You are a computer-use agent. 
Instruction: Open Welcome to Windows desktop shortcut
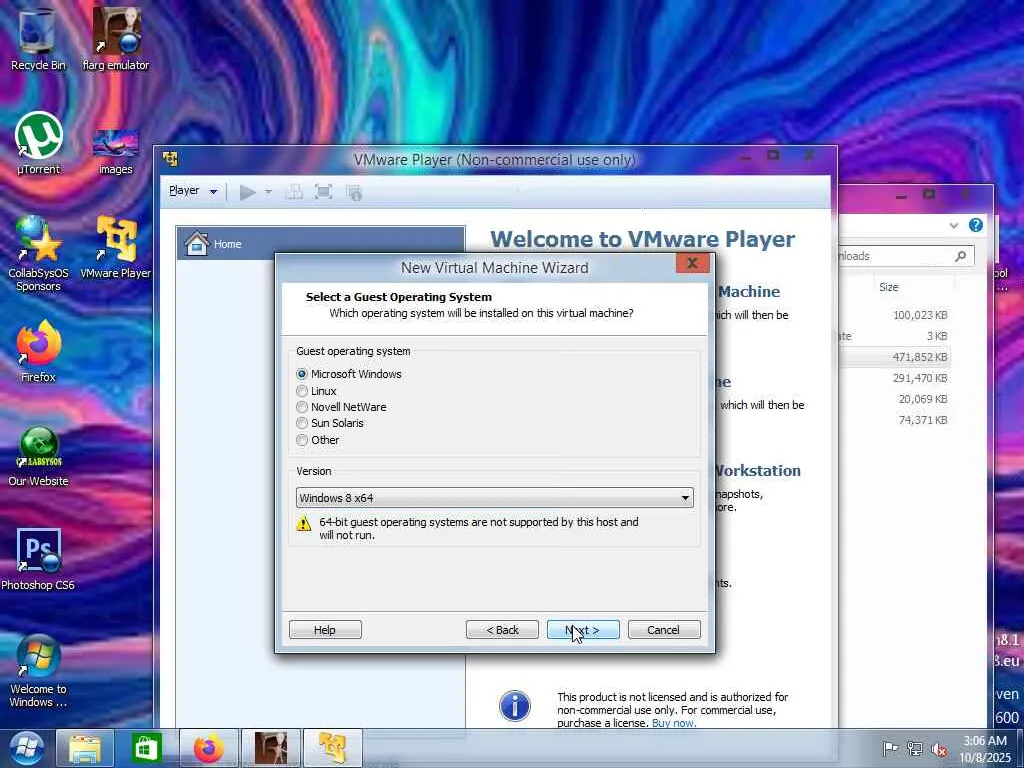38,671
